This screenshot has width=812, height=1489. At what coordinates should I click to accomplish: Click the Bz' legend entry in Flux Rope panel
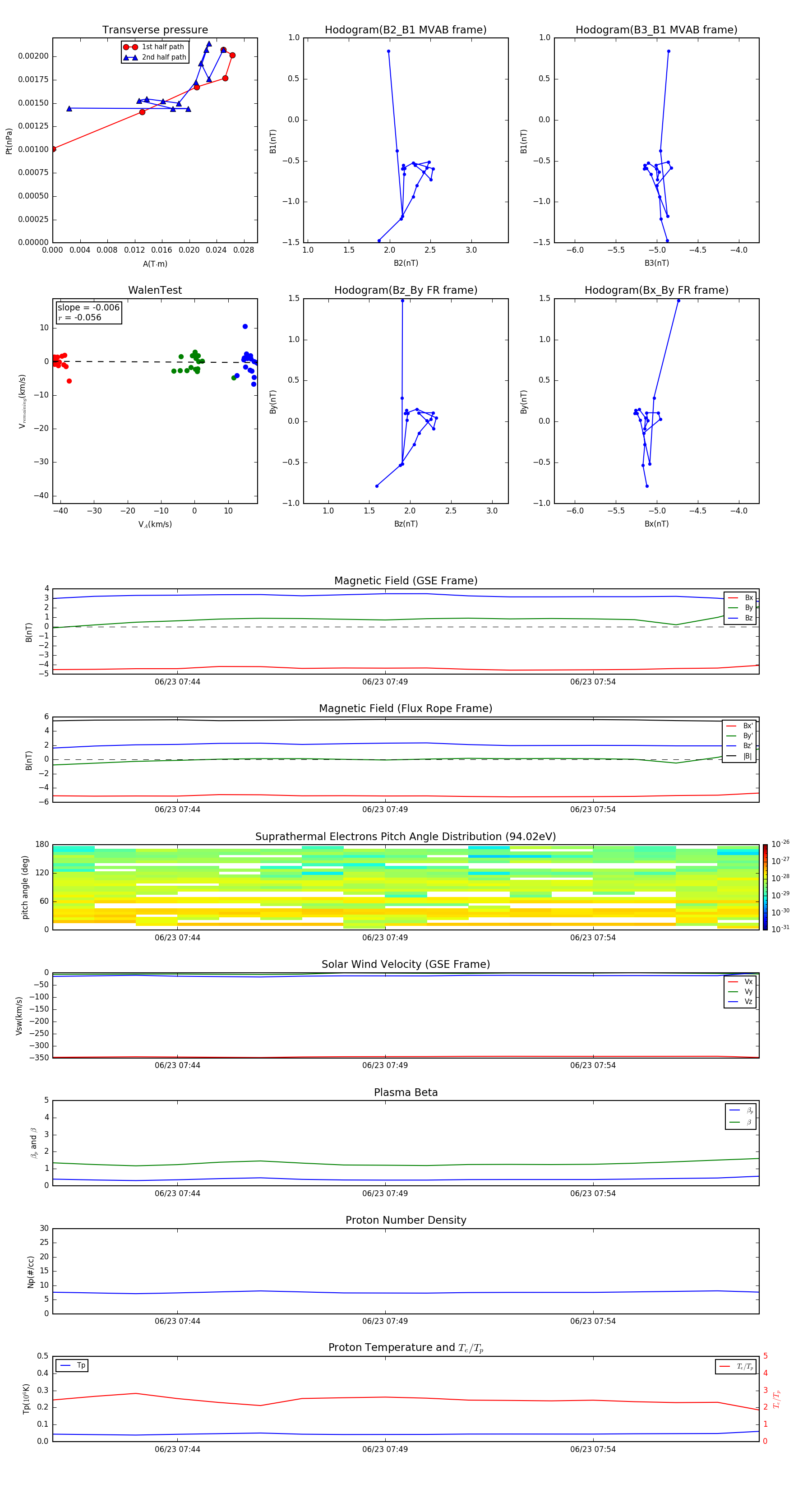739,746
